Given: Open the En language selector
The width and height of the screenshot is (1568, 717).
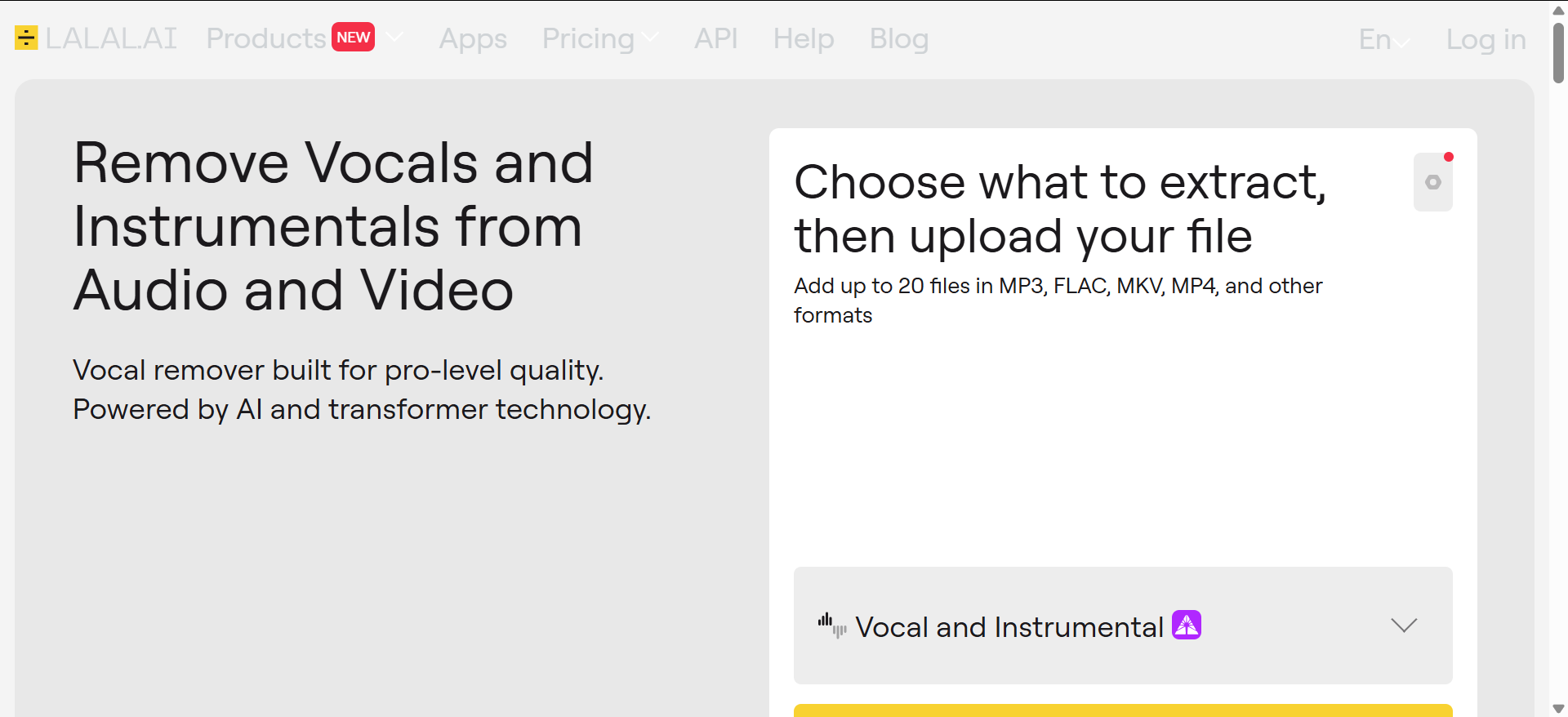Looking at the screenshot, I should [x=1383, y=39].
